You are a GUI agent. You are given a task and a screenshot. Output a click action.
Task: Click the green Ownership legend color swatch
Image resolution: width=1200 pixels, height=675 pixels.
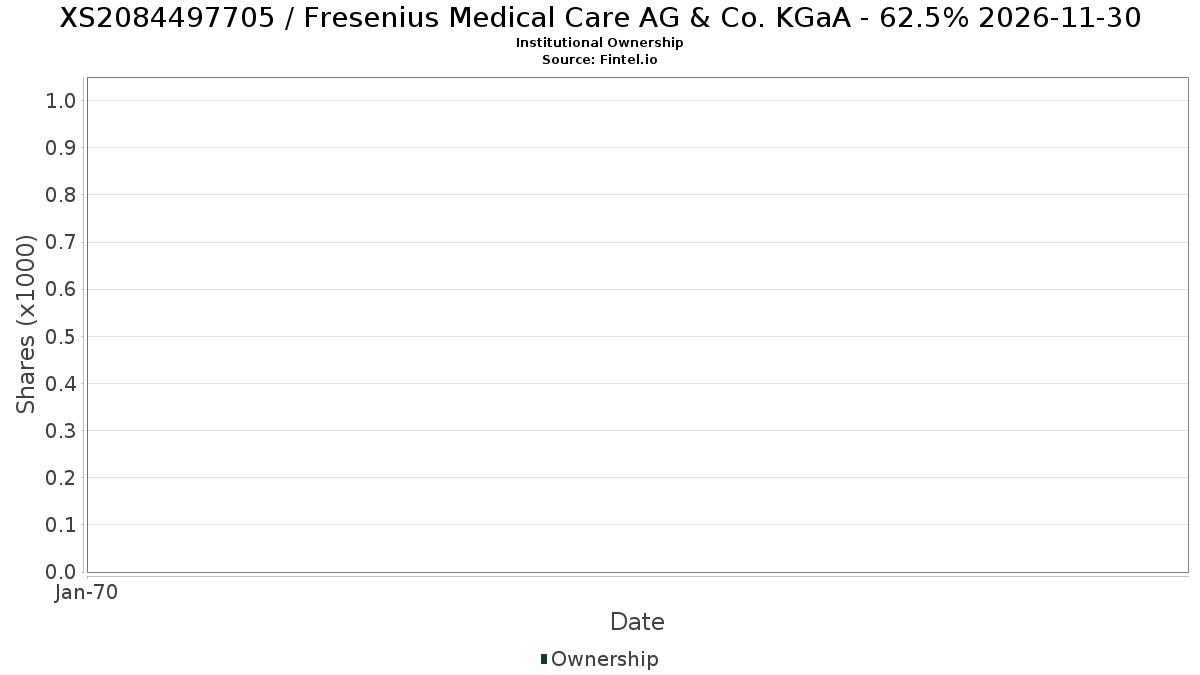click(544, 659)
